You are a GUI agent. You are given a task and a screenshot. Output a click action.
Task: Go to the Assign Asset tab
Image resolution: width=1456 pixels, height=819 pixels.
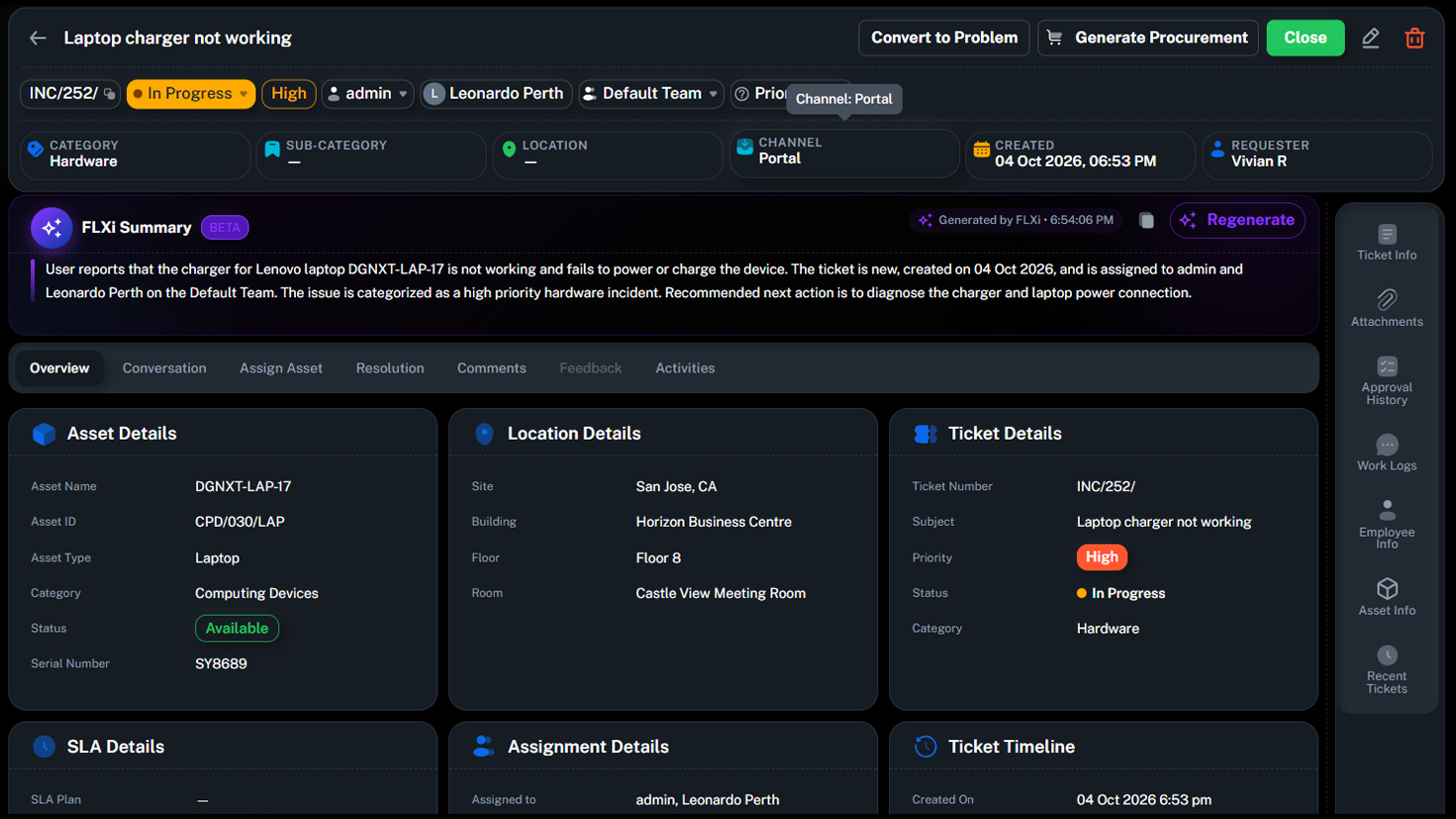(281, 368)
